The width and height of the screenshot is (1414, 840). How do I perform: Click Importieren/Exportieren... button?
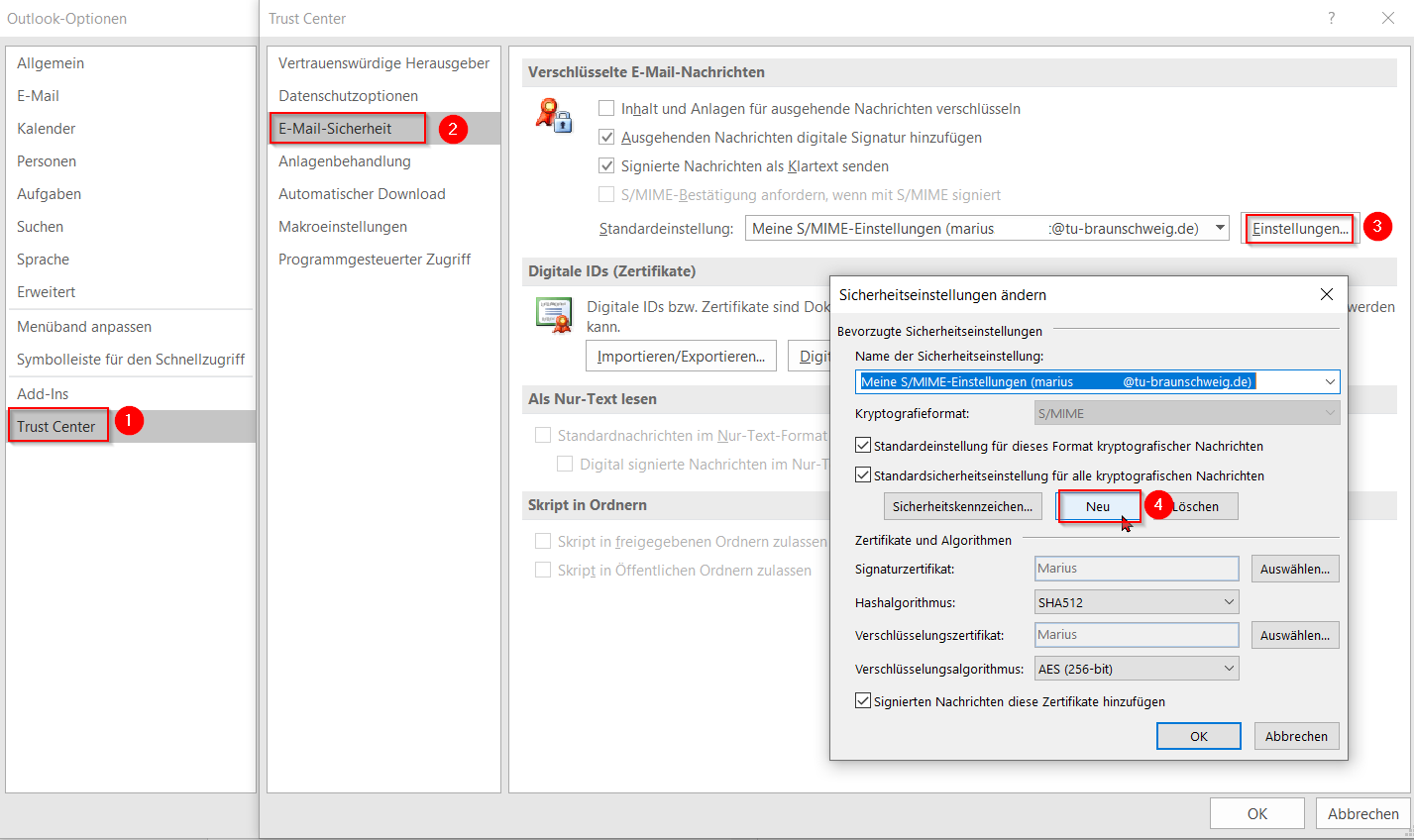681,357
